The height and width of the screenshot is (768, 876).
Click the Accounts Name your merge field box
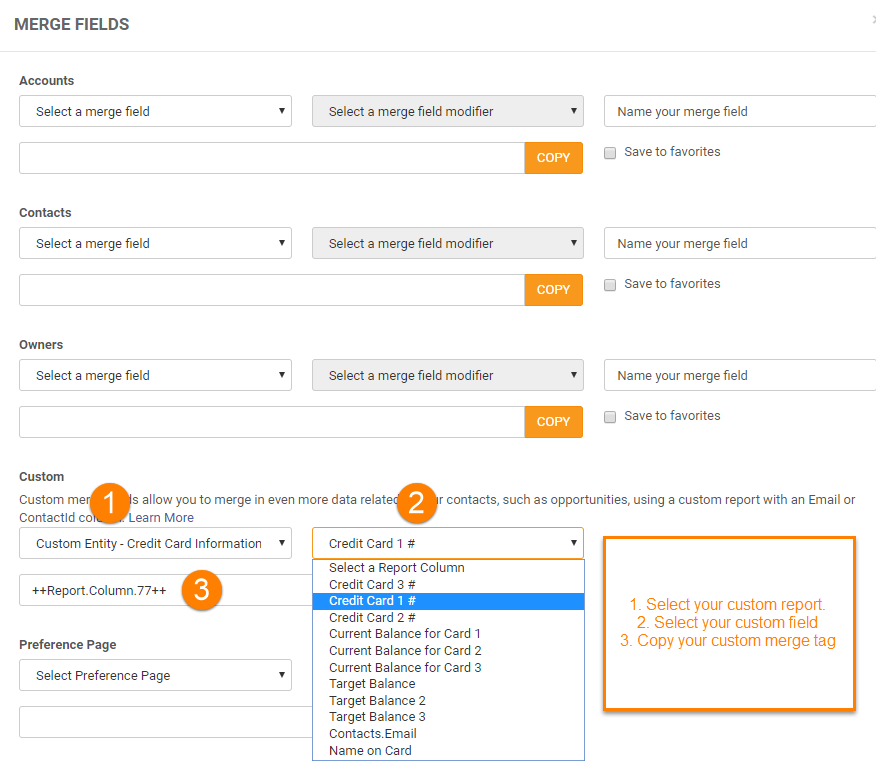tap(740, 111)
